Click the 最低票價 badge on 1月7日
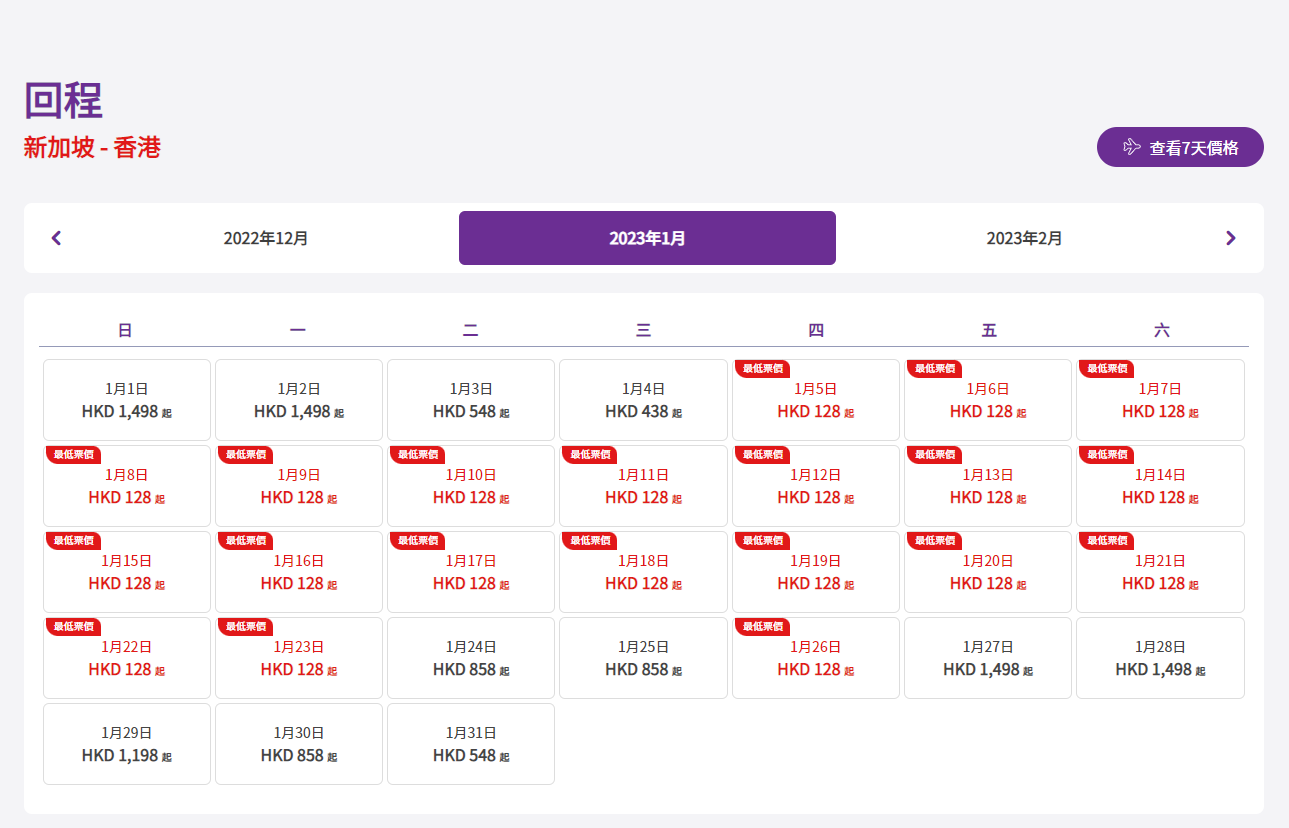The height and width of the screenshot is (828, 1289). pos(1107,368)
